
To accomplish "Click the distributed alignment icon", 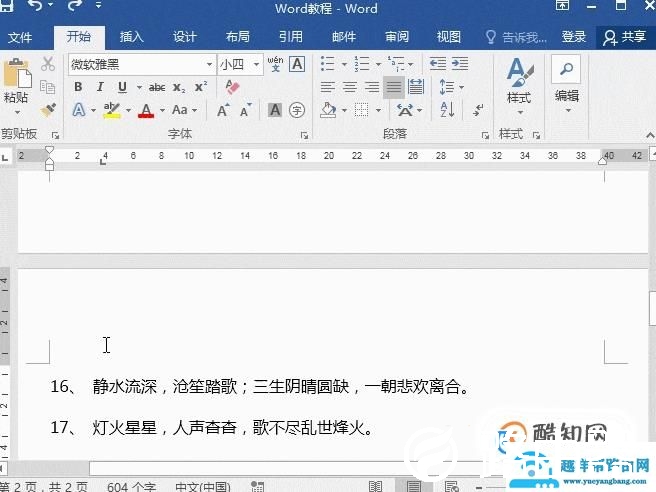I will [416, 87].
